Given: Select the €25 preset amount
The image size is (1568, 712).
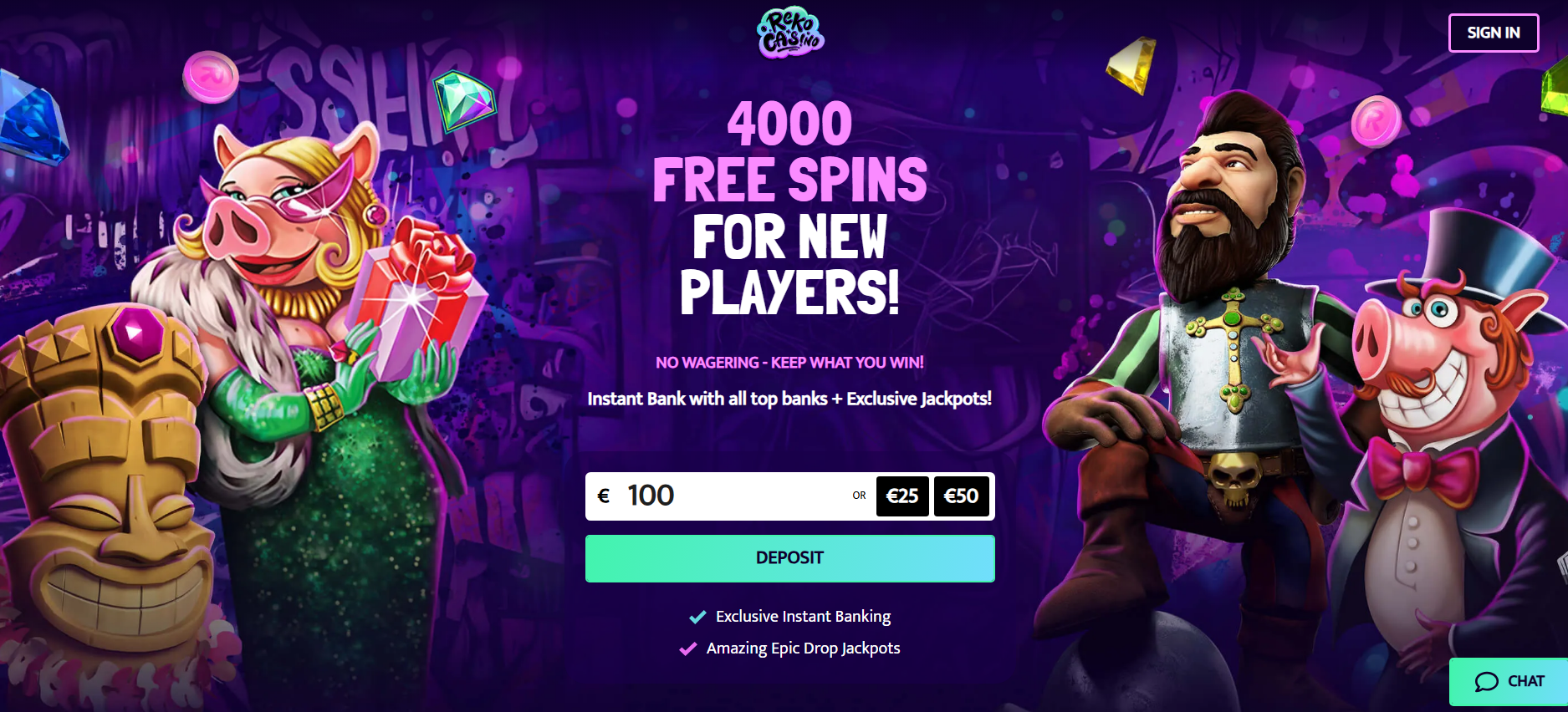Looking at the screenshot, I should [x=902, y=496].
